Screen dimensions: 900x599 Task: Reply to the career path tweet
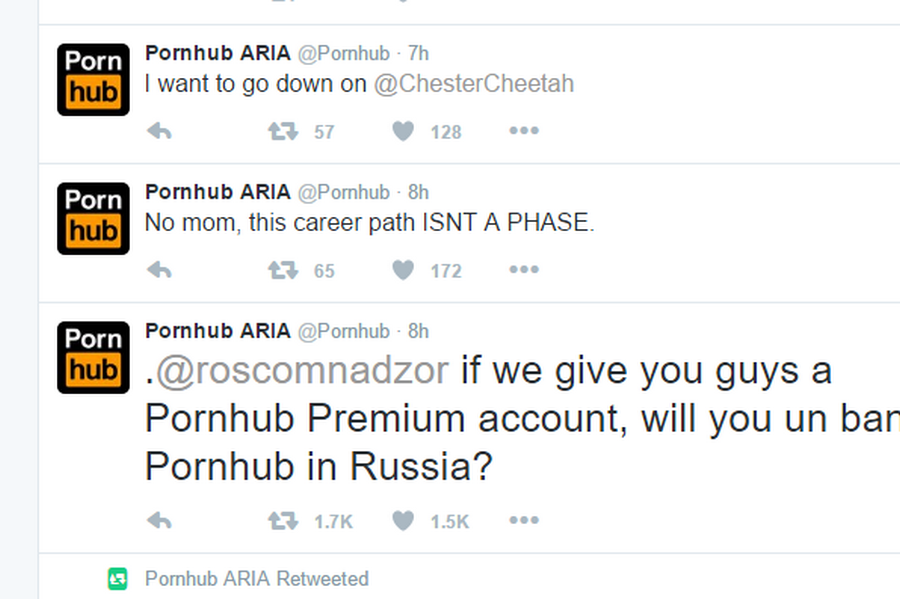(159, 270)
